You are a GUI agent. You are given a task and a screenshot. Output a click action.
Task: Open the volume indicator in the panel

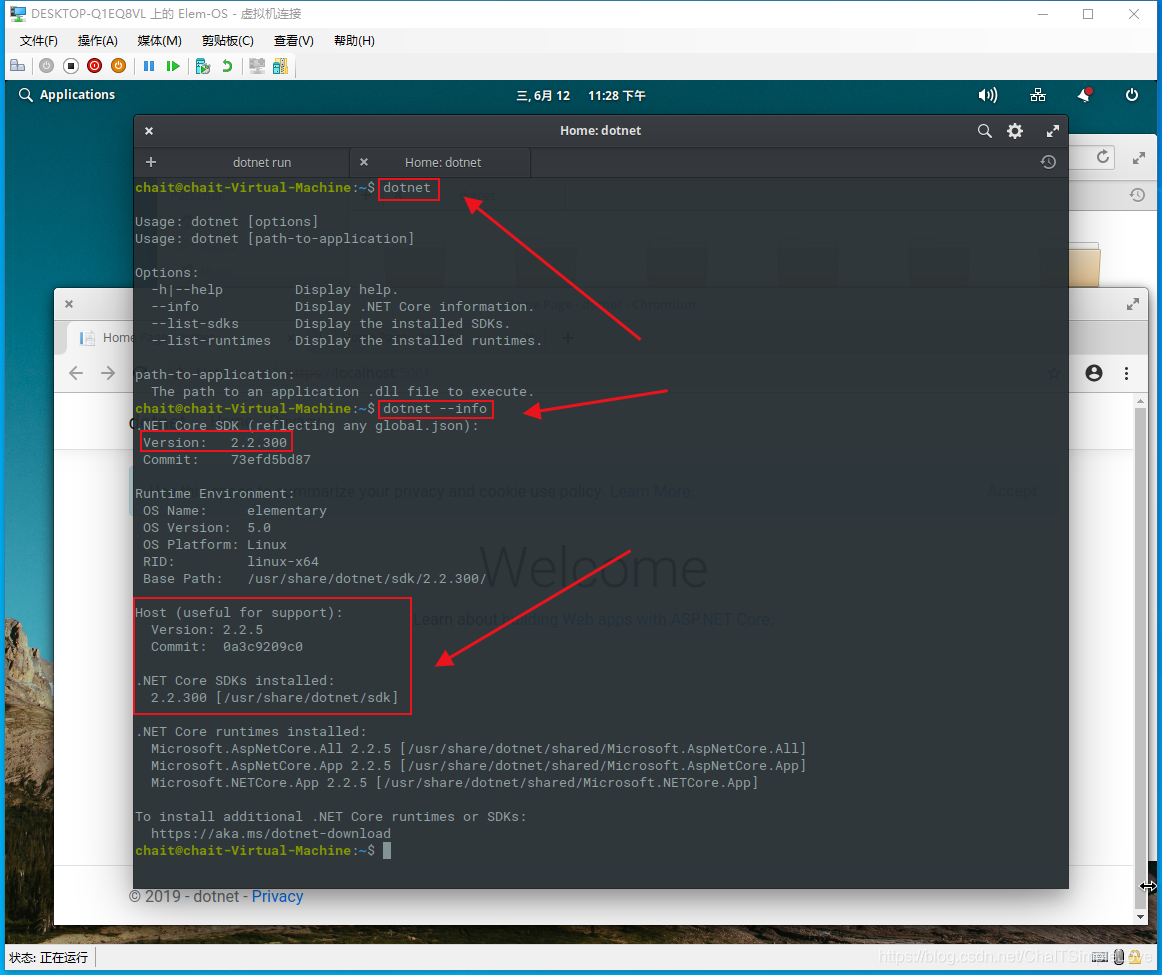(x=988, y=95)
